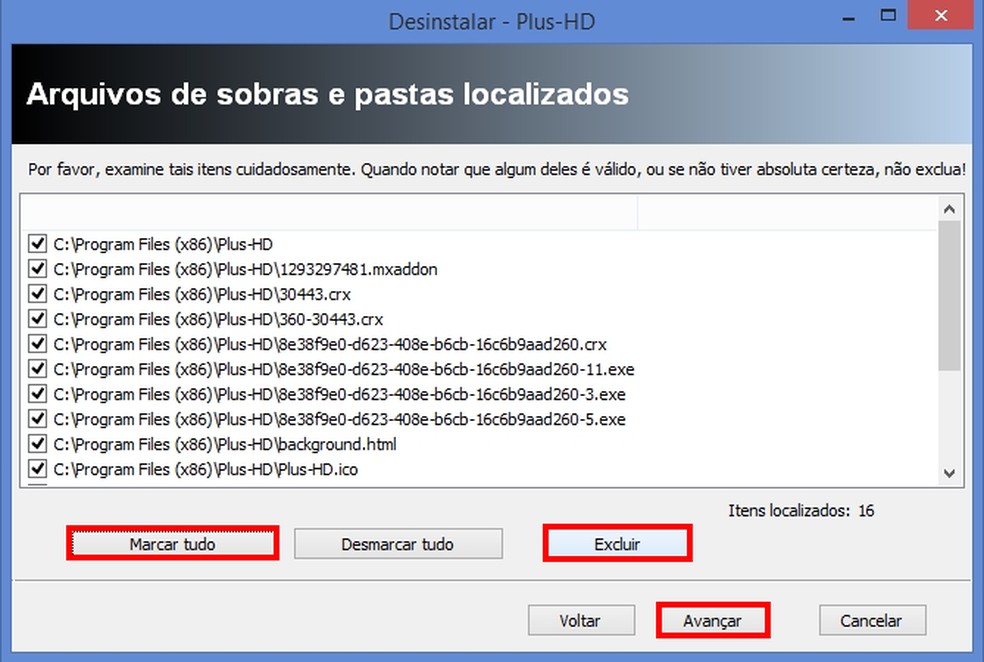Click the vertical scrollbar thumb
The height and width of the screenshot is (662, 984).
click(949, 295)
